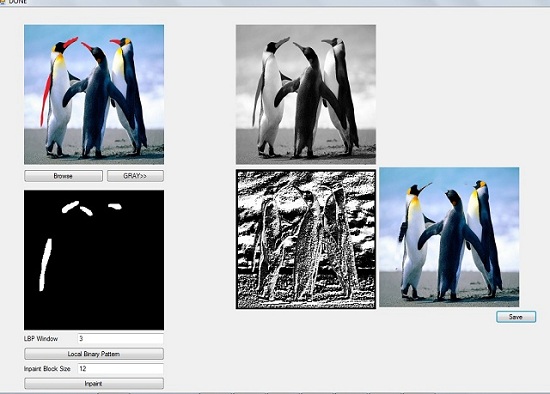Save the inpainted result
550x394 pixels.
tap(516, 316)
